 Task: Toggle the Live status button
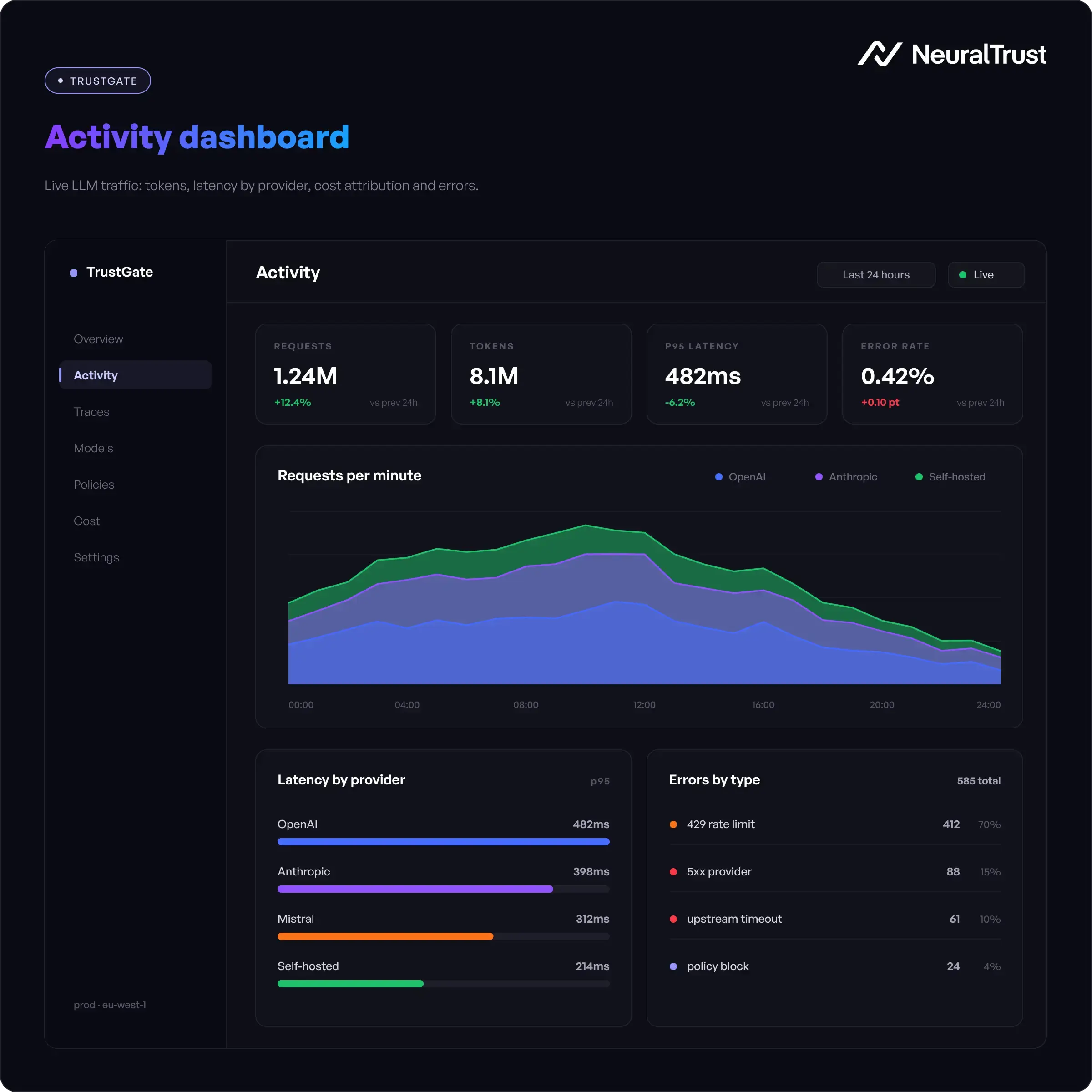pos(986,275)
